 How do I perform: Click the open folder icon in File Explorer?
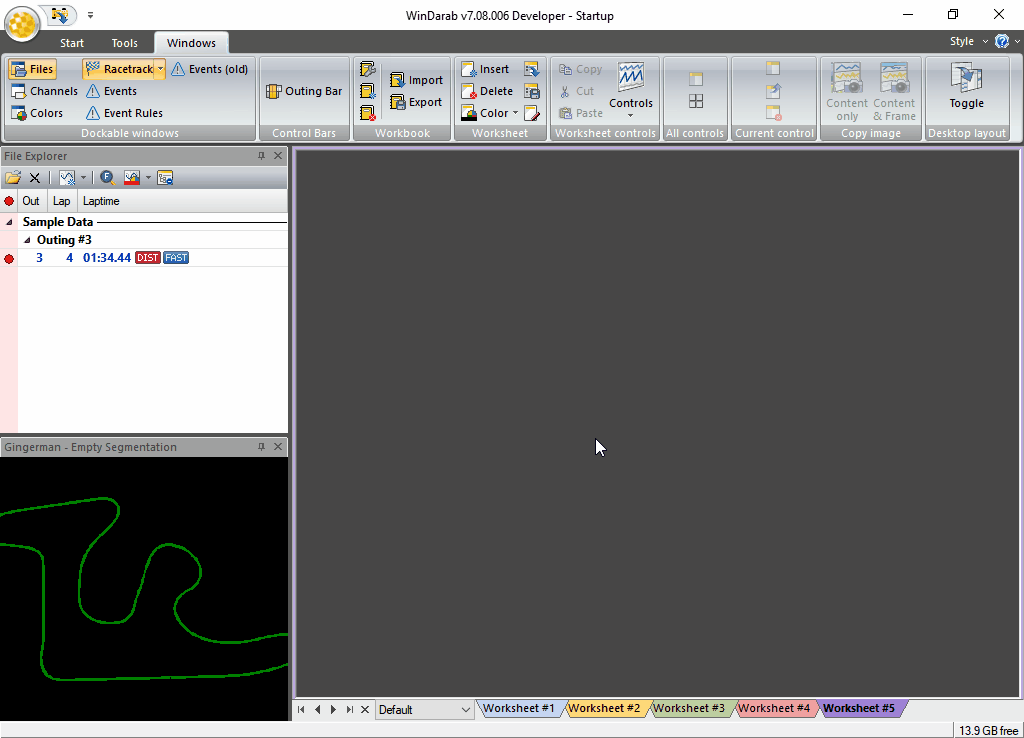point(13,178)
